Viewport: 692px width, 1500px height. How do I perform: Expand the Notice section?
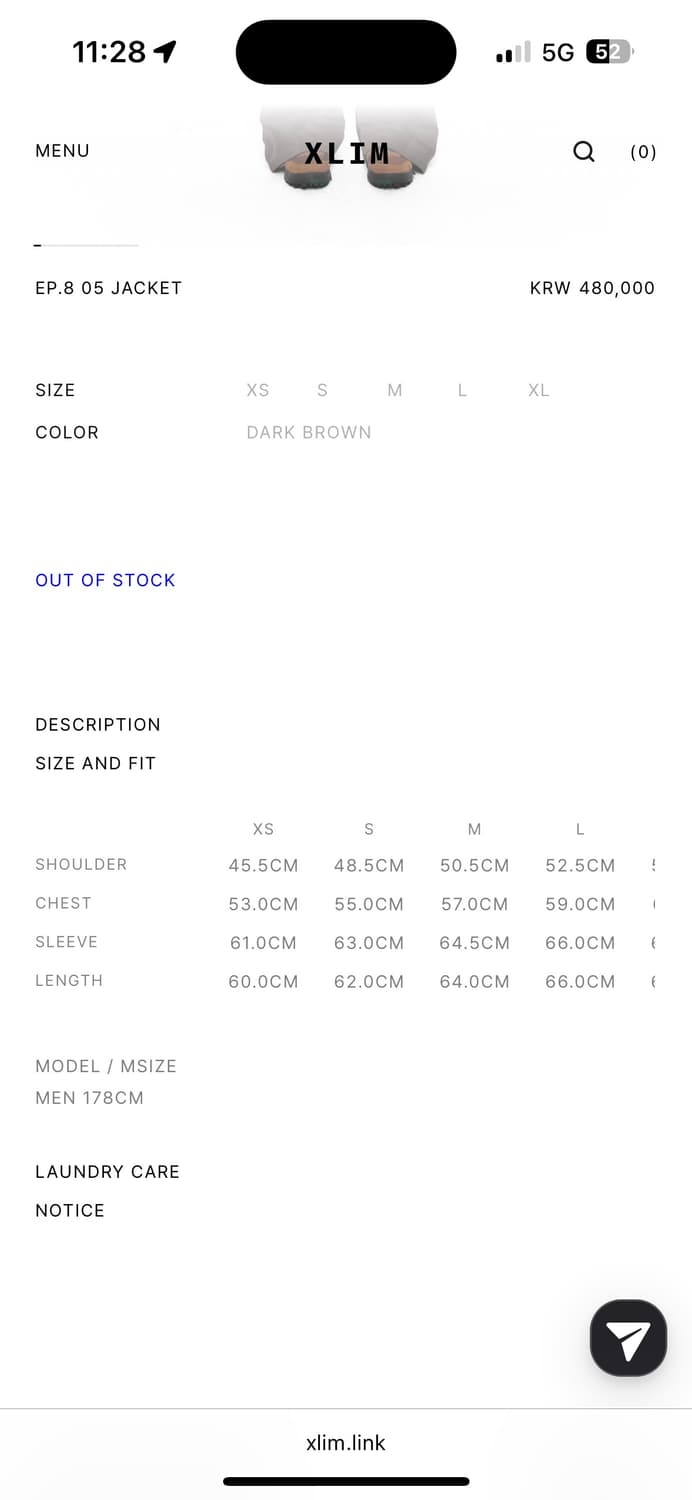pyautogui.click(x=70, y=1210)
